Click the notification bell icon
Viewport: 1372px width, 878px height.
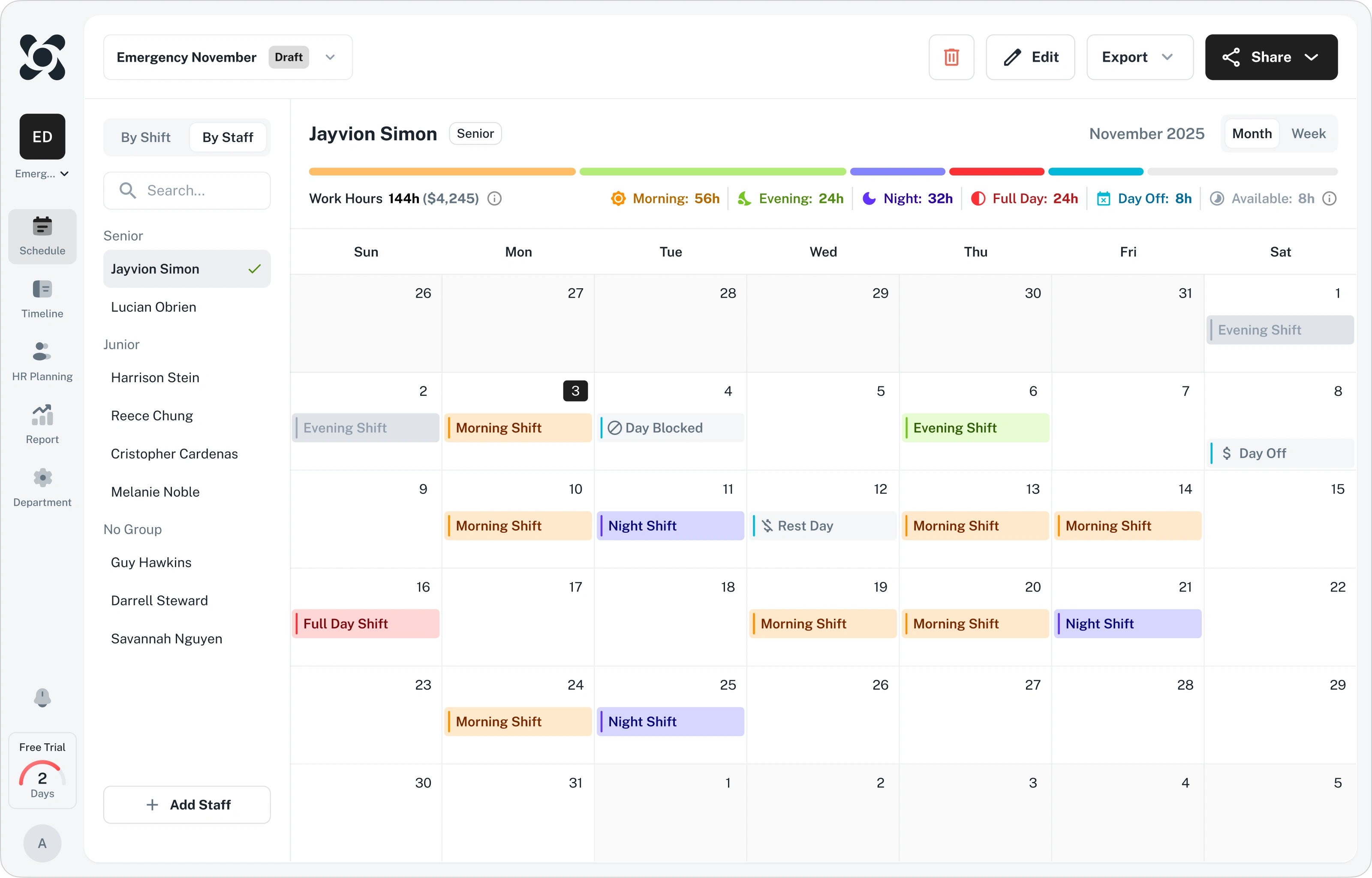[42, 697]
